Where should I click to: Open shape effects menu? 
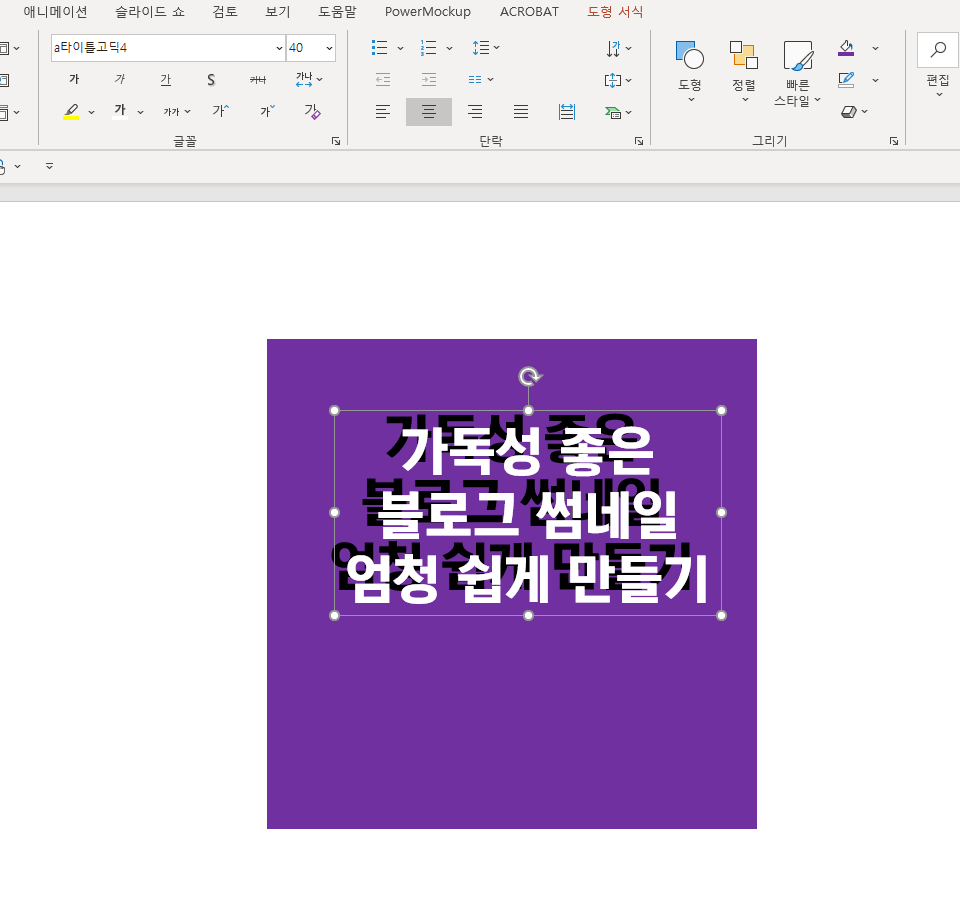pos(854,111)
